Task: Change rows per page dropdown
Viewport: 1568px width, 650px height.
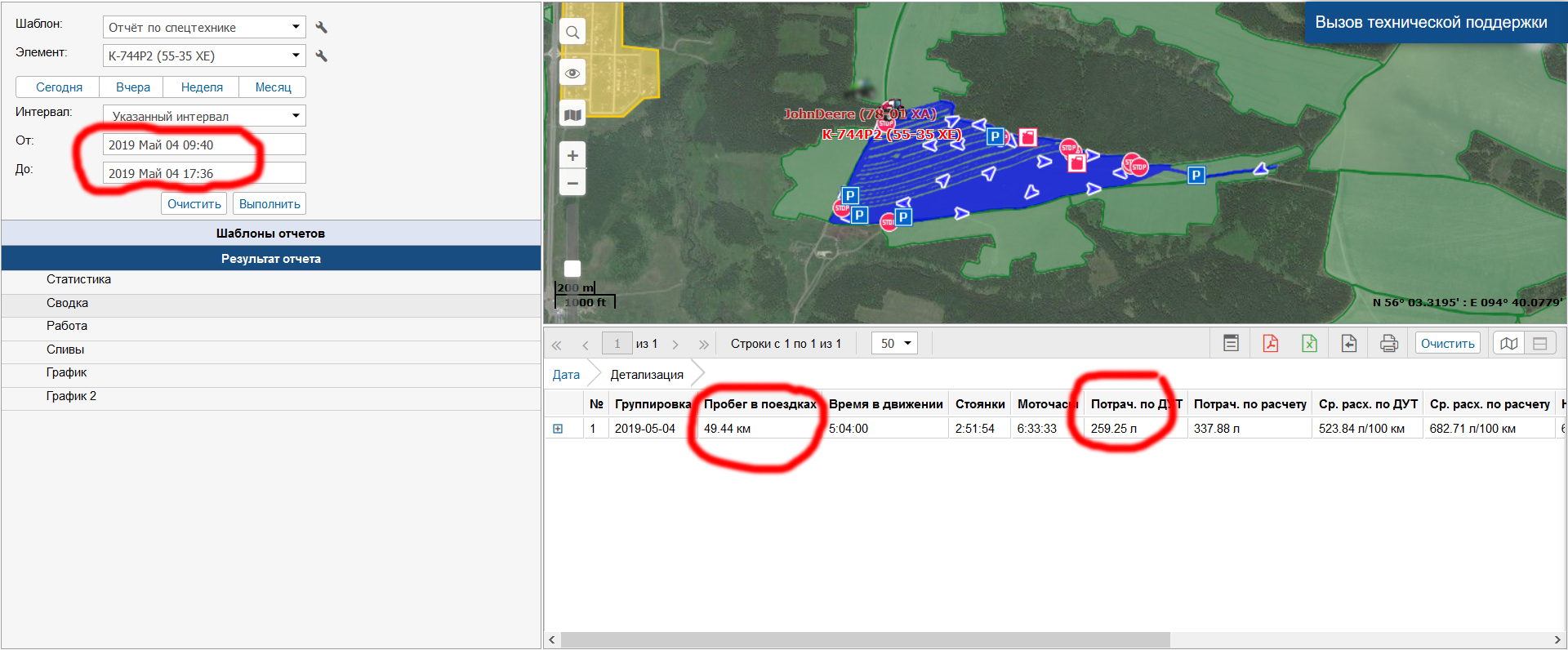Action: click(x=894, y=344)
